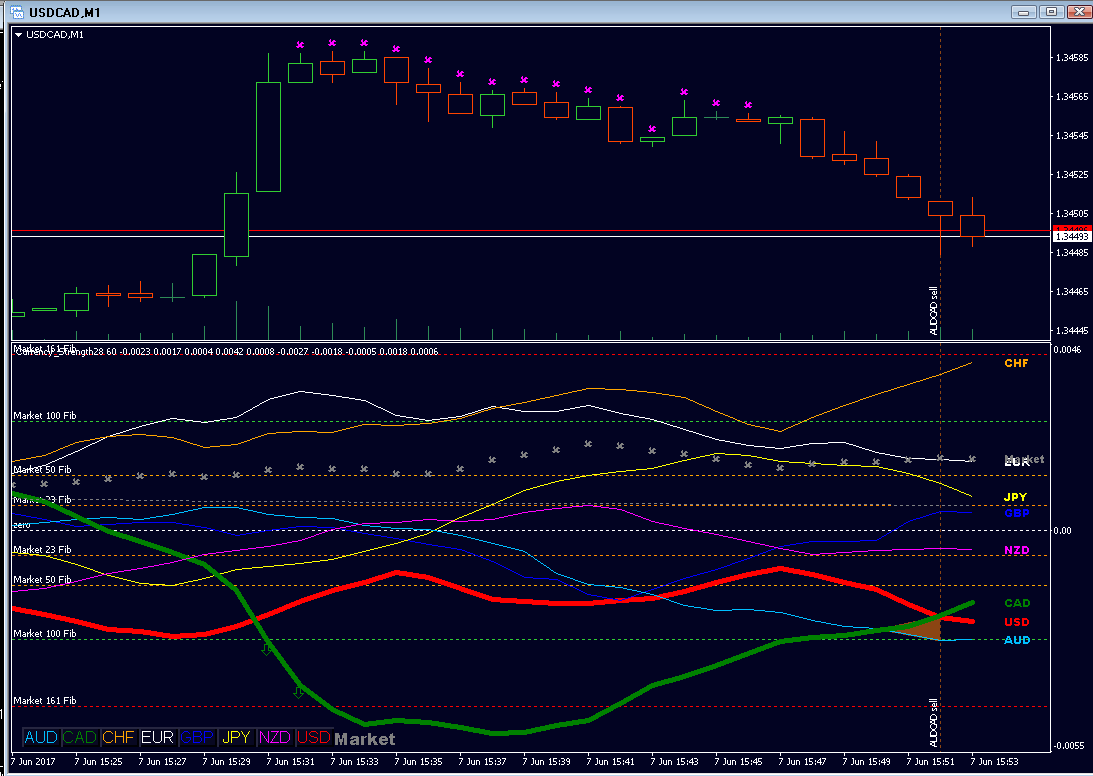Screen dimensions: 1093x776
Task: Click the 1.34525 price scale value
Action: click(x=1071, y=174)
